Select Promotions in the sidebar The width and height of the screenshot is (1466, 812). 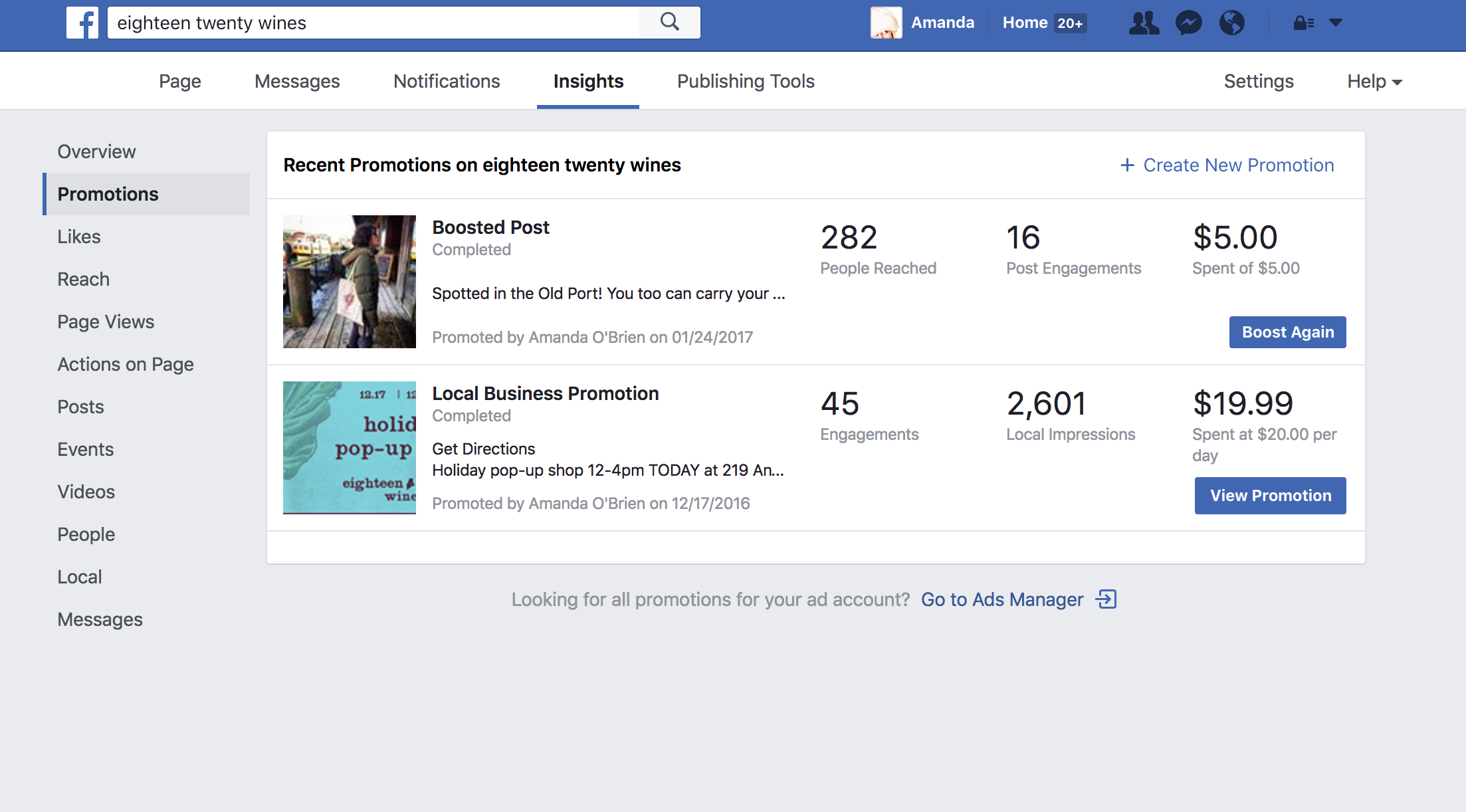[x=146, y=194]
